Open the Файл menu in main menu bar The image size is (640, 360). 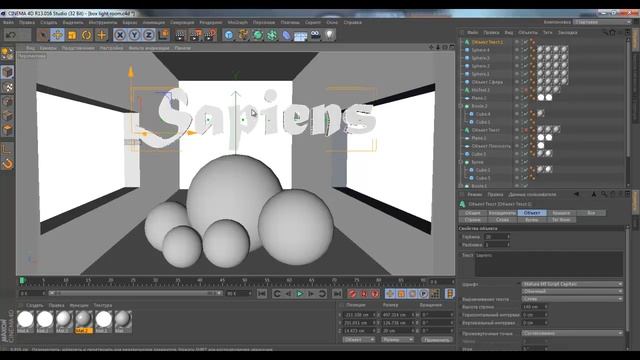pos(8,22)
